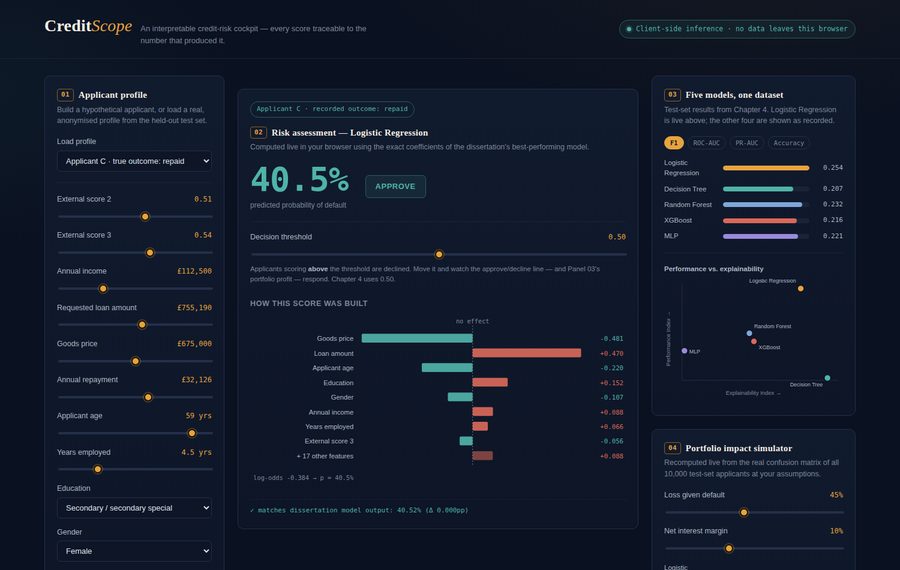Click the log-odds -0.384 formula text

(304, 478)
